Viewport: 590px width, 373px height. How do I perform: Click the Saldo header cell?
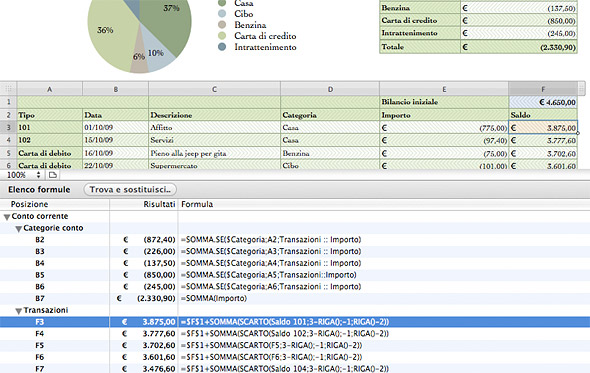543,115
